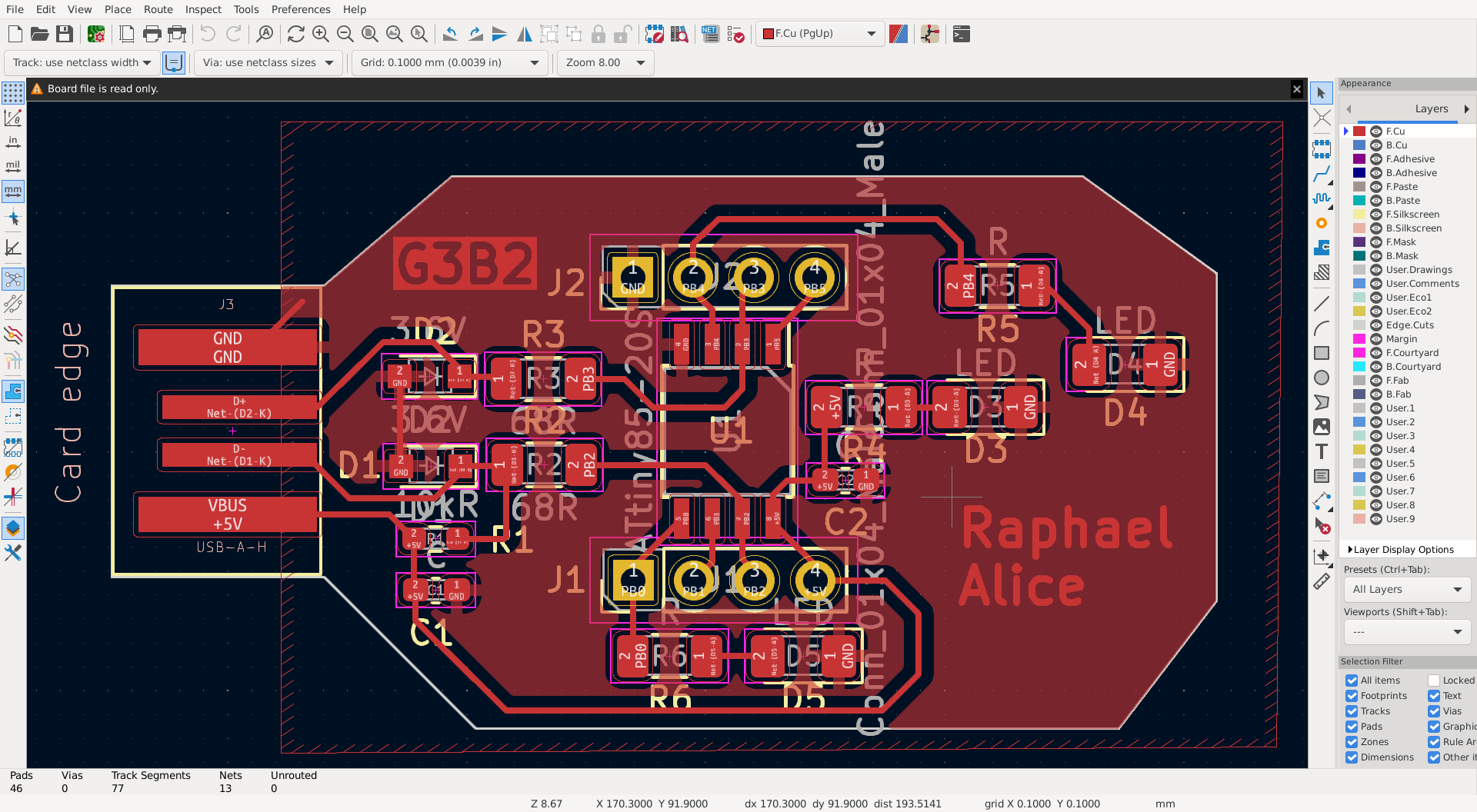Toggle F.Cu layer visibility eye
The image size is (1477, 812).
[1376, 131]
